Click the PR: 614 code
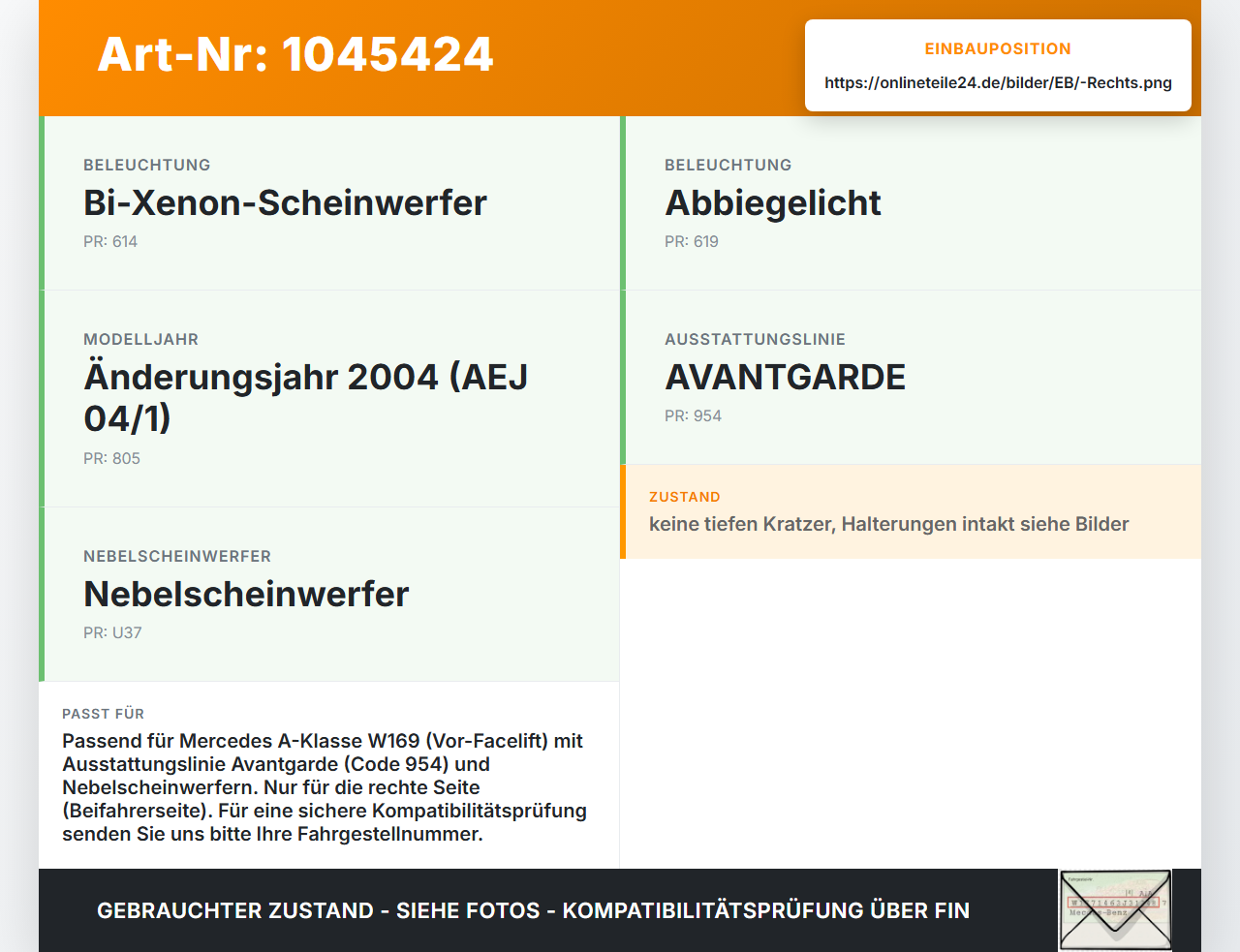Viewport: 1240px width, 952px height. tap(110, 241)
